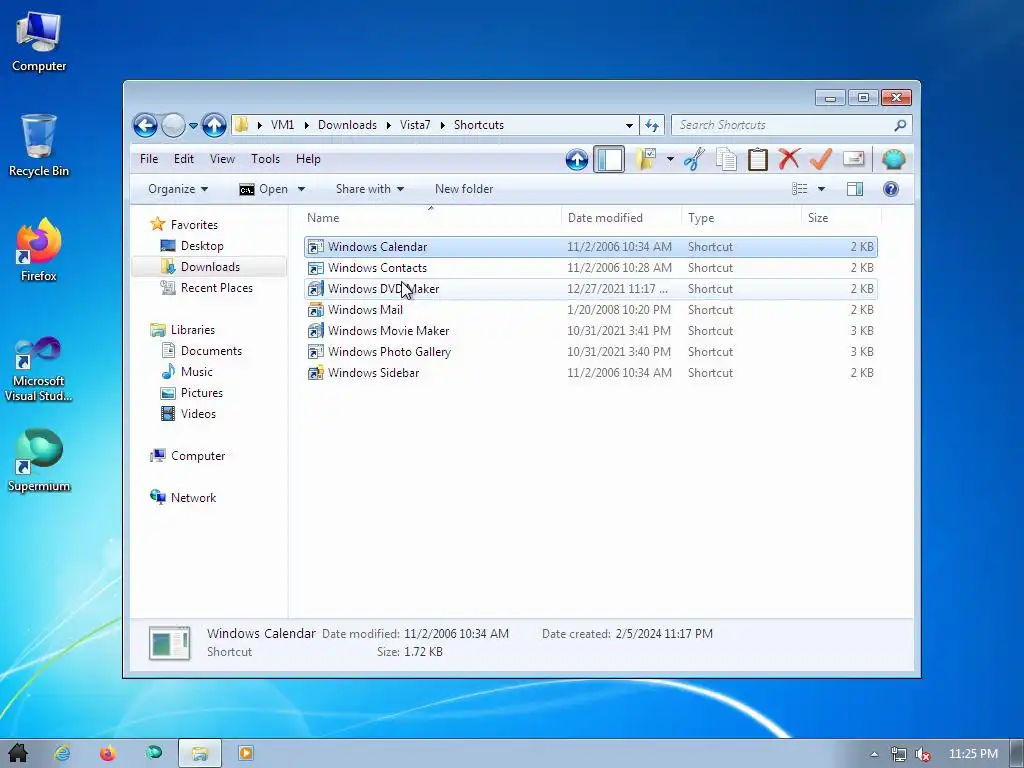Click the Forward navigation arrow
1024x768 pixels.
pos(173,125)
